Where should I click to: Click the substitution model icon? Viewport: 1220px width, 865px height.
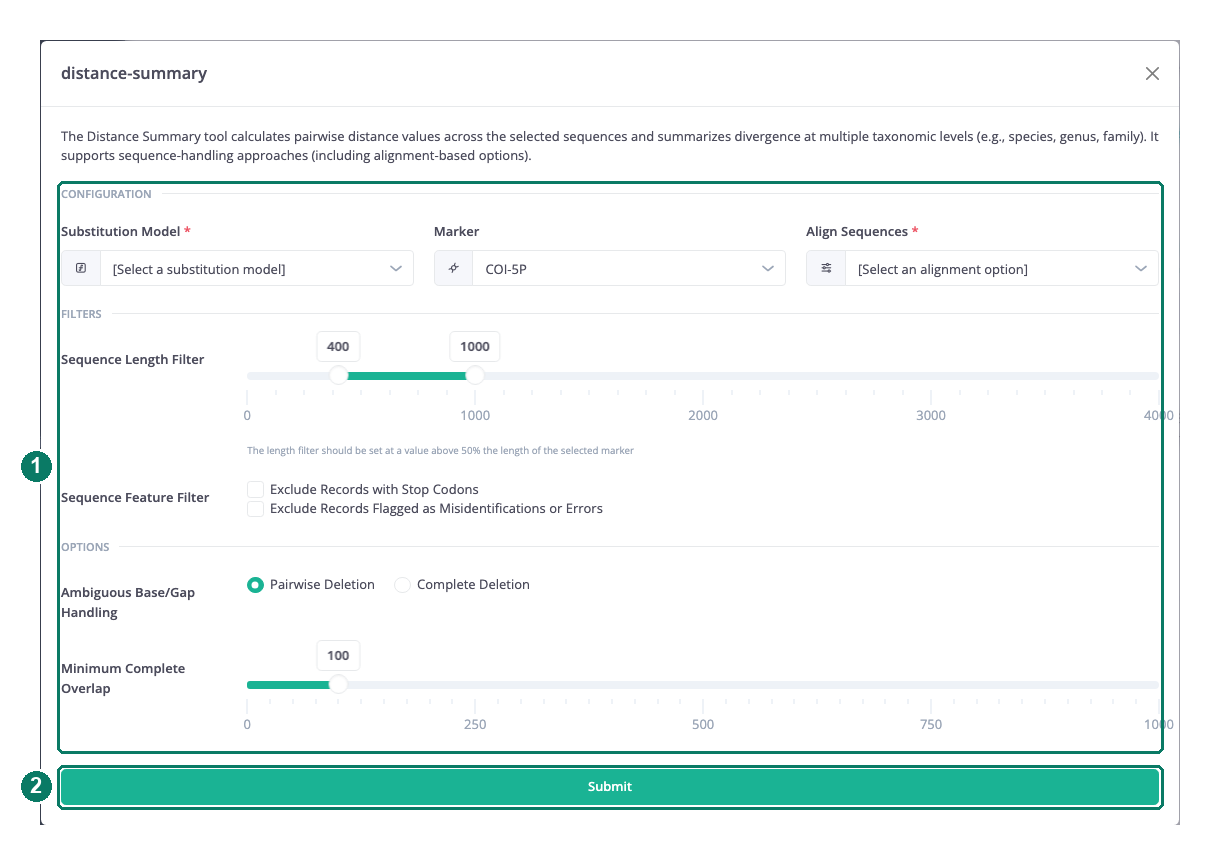[x=81, y=268]
